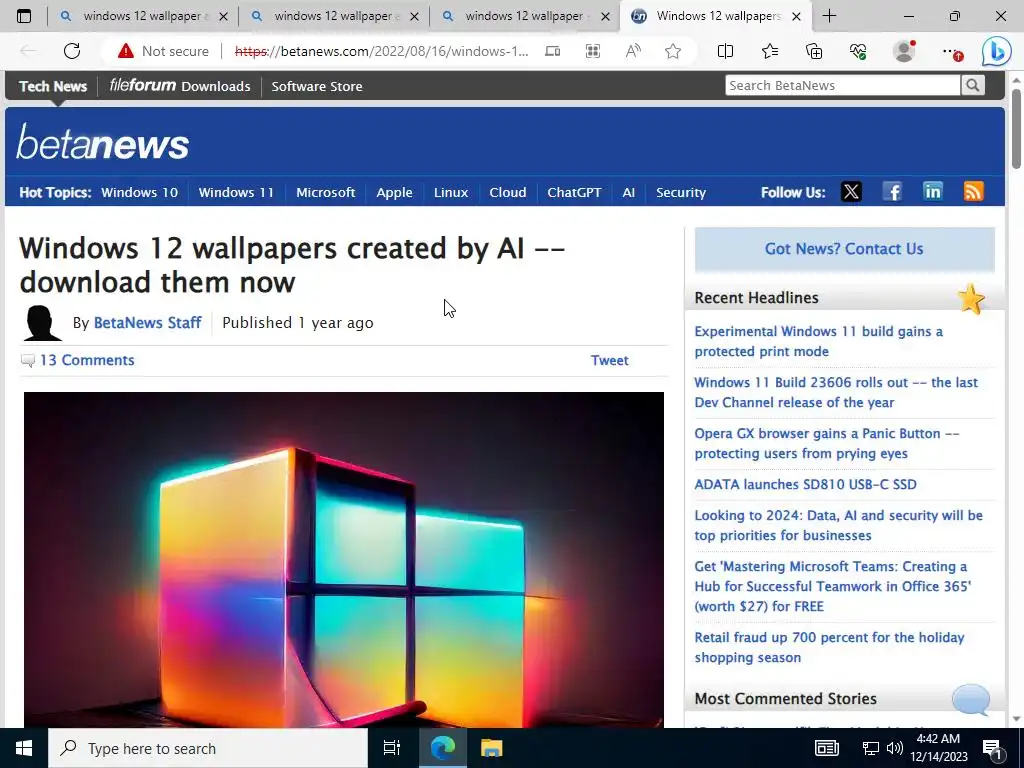
Task: Open Software Store menu item
Action: [317, 86]
